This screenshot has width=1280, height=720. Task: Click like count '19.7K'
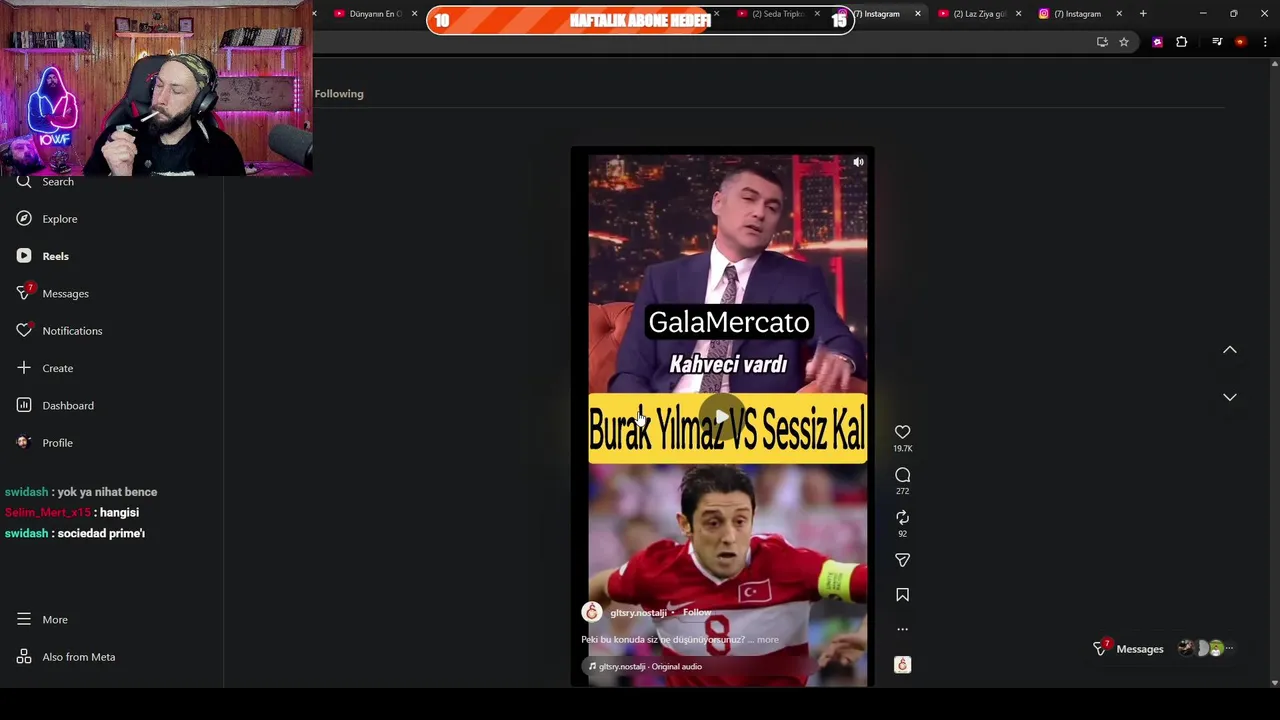coord(902,449)
